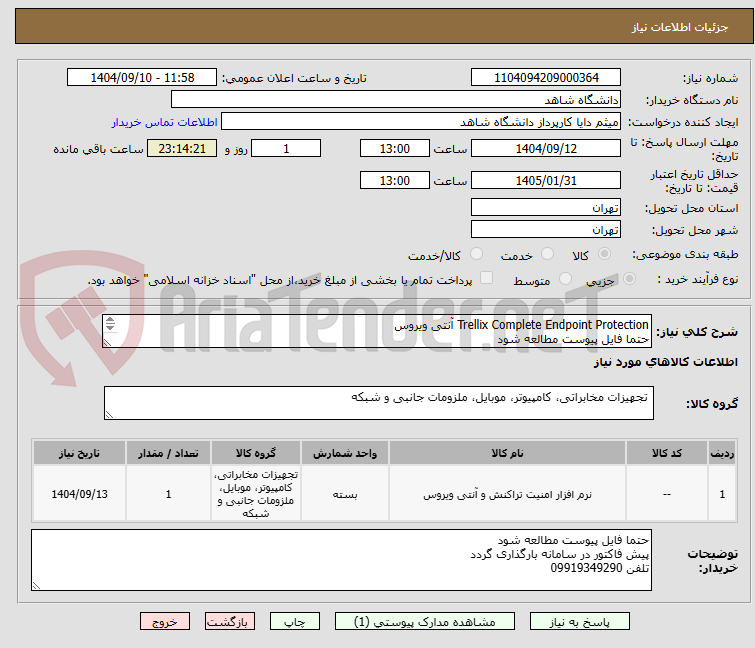Select the 'متوسط' purchase type radio
755x648 pixels.
point(565,279)
